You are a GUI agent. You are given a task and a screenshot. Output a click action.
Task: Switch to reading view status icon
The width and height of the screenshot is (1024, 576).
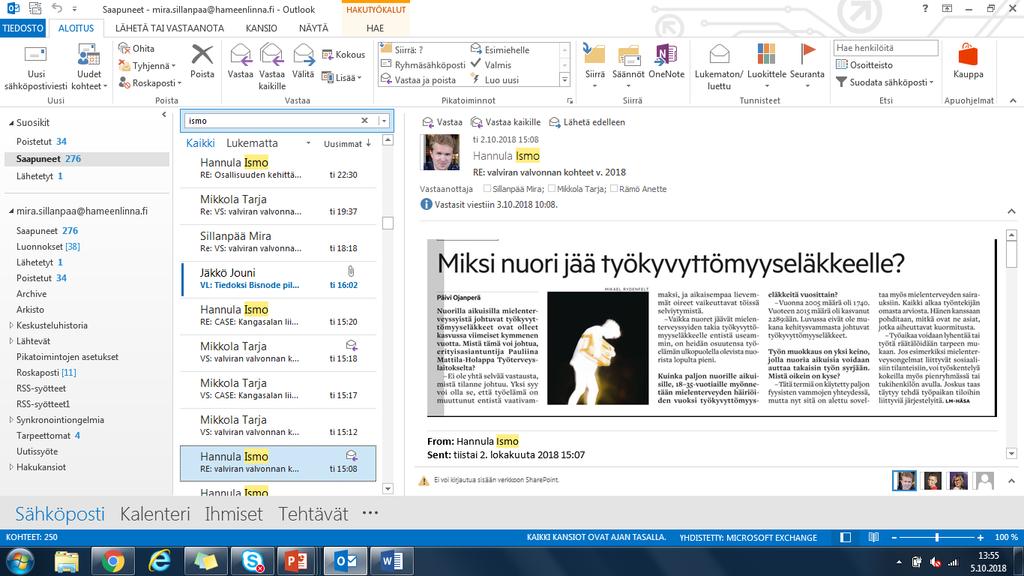click(x=873, y=537)
